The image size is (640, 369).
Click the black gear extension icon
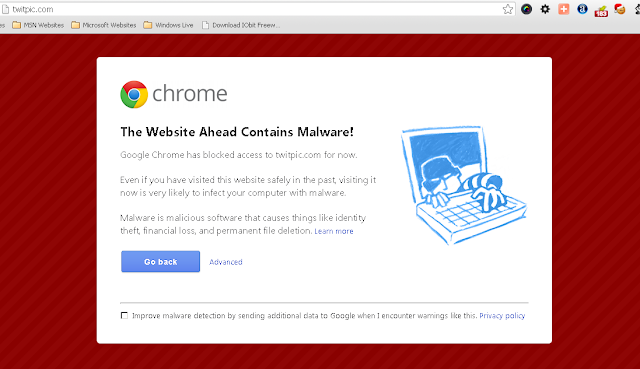(x=545, y=9)
